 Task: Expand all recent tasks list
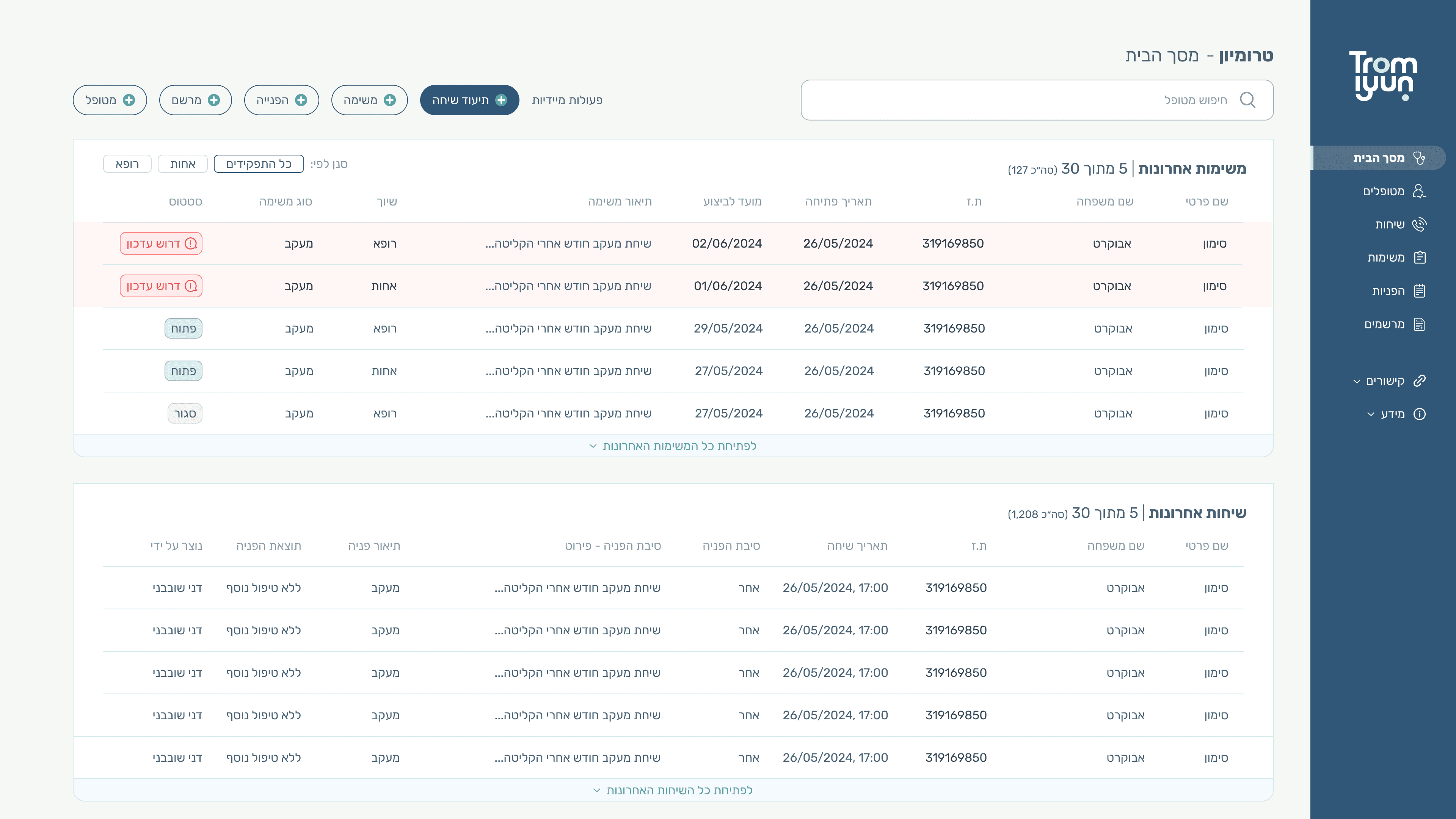673,446
